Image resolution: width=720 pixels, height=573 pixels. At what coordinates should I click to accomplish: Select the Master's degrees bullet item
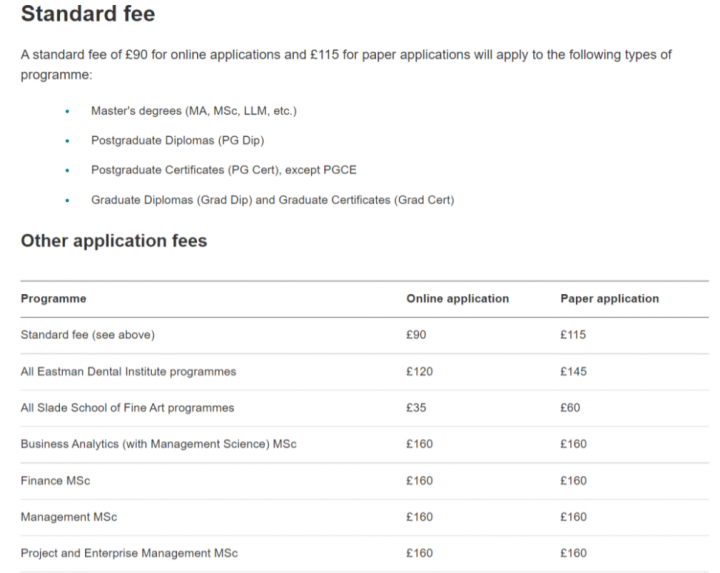tap(194, 110)
